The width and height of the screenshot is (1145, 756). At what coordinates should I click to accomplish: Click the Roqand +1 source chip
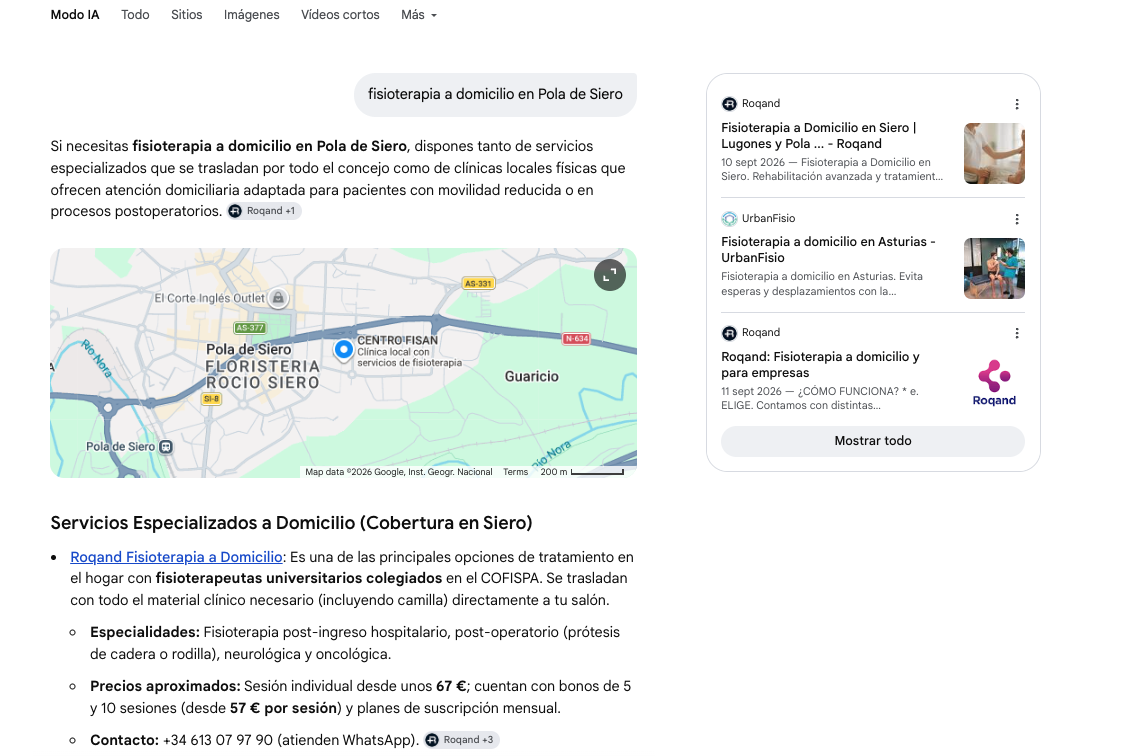coord(263,211)
